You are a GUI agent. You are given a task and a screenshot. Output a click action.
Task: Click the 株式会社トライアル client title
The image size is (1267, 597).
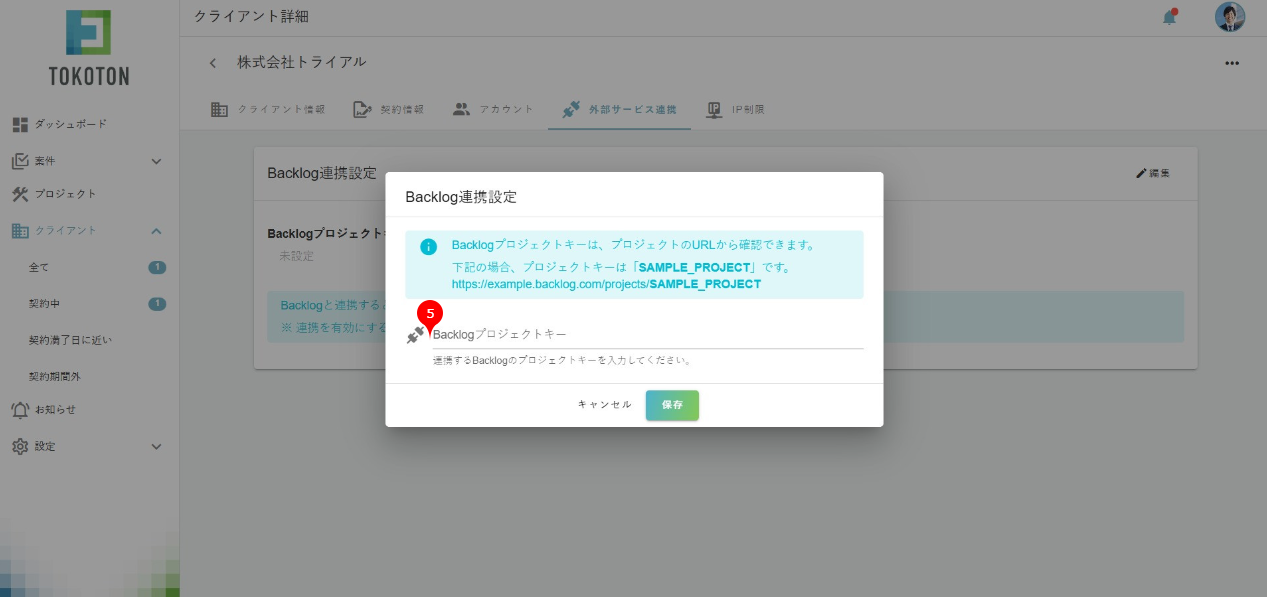click(301, 62)
